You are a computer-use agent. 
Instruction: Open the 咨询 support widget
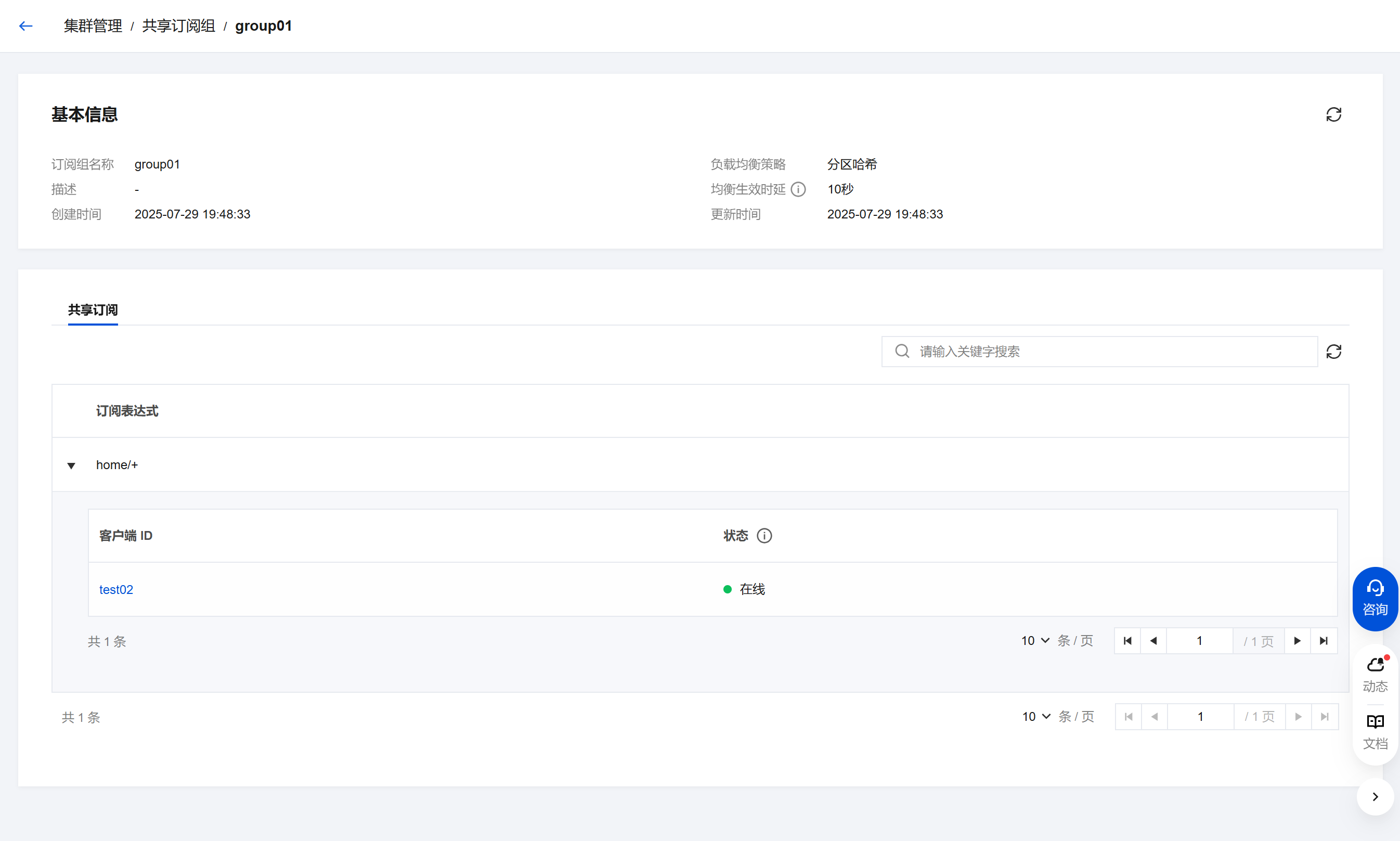pos(1375,599)
